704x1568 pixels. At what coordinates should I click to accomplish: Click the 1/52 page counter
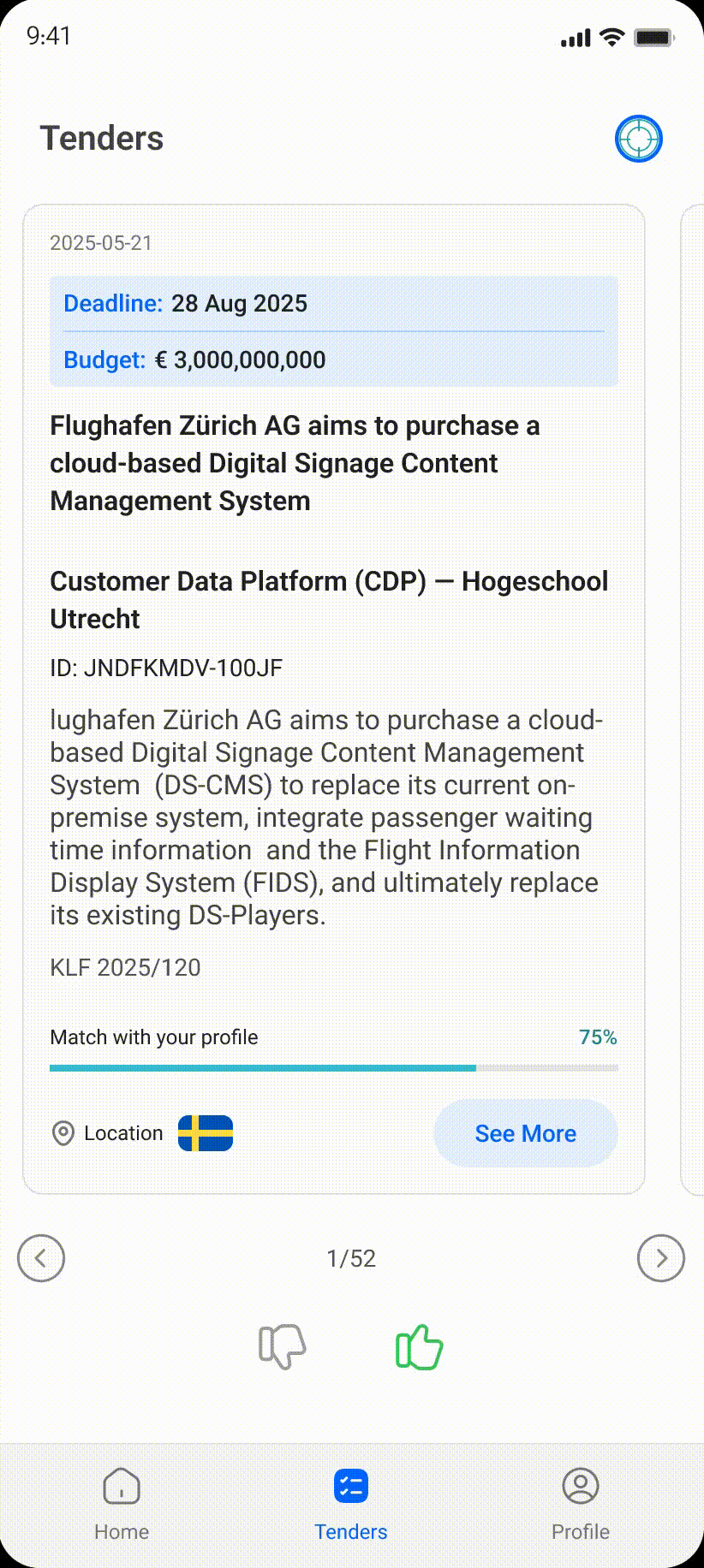(x=351, y=1258)
